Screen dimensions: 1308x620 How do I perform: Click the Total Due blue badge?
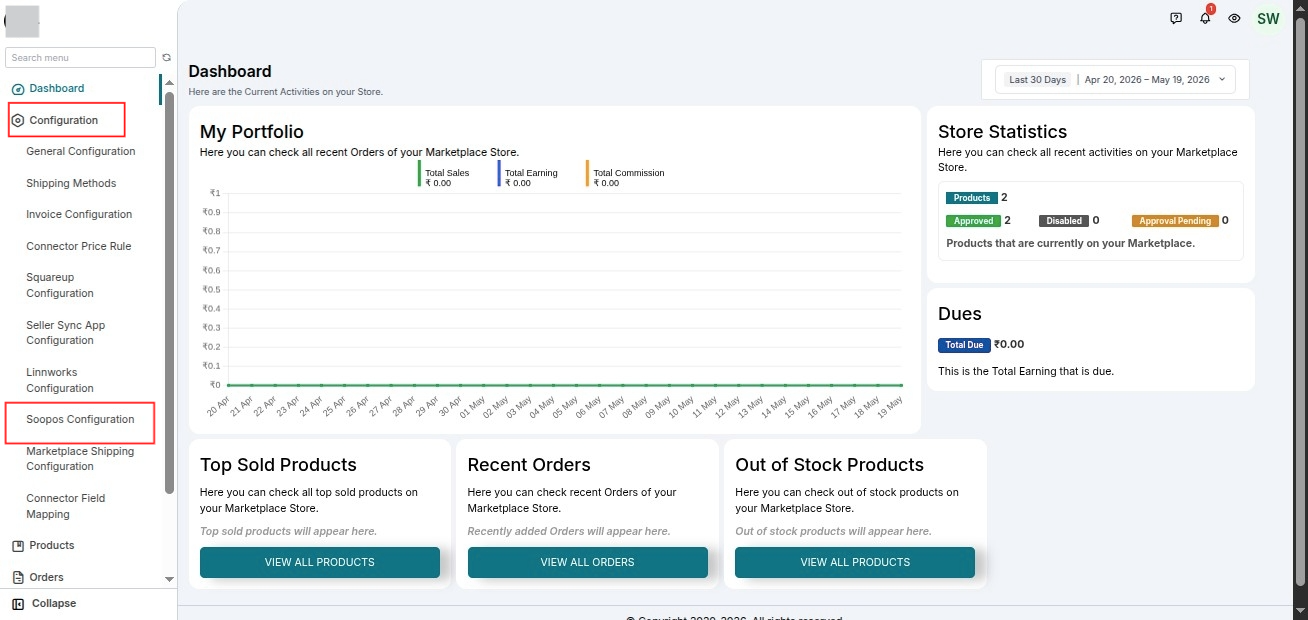964,345
